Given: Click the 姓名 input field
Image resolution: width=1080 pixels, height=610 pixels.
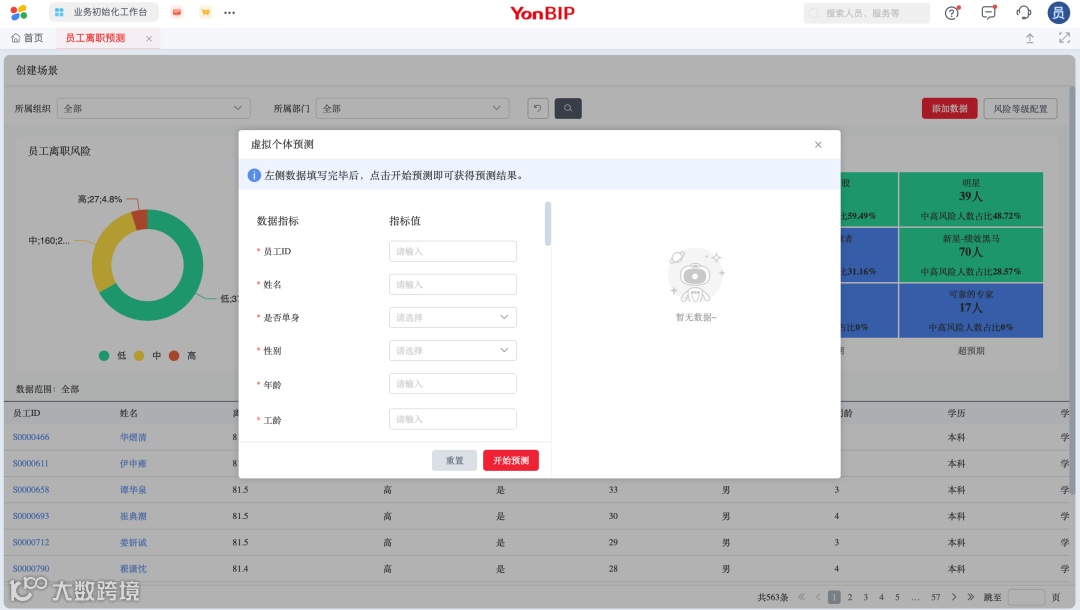Looking at the screenshot, I should coord(453,284).
